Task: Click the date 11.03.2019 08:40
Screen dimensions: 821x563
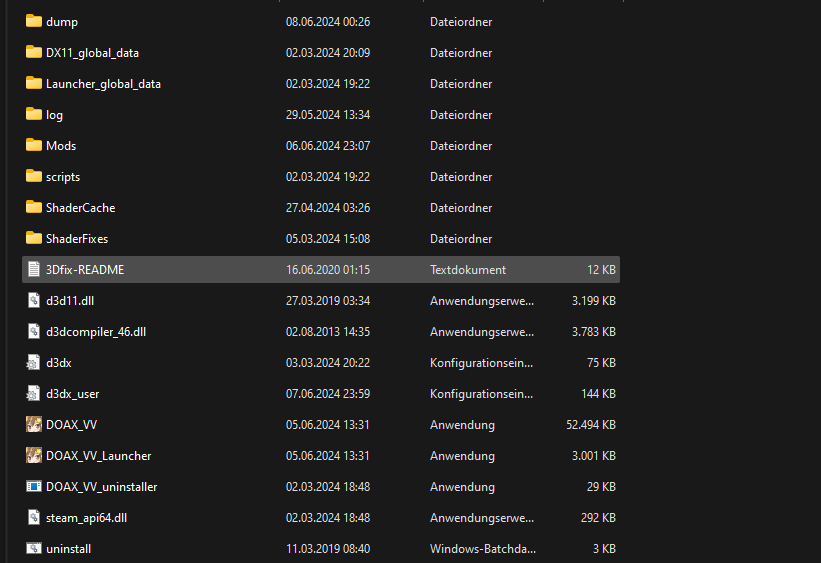Action: tap(328, 549)
